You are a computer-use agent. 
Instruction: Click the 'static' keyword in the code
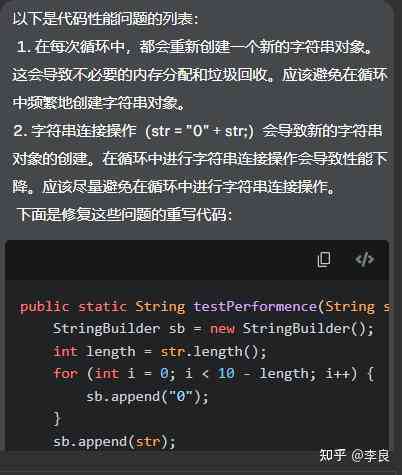[103, 306]
